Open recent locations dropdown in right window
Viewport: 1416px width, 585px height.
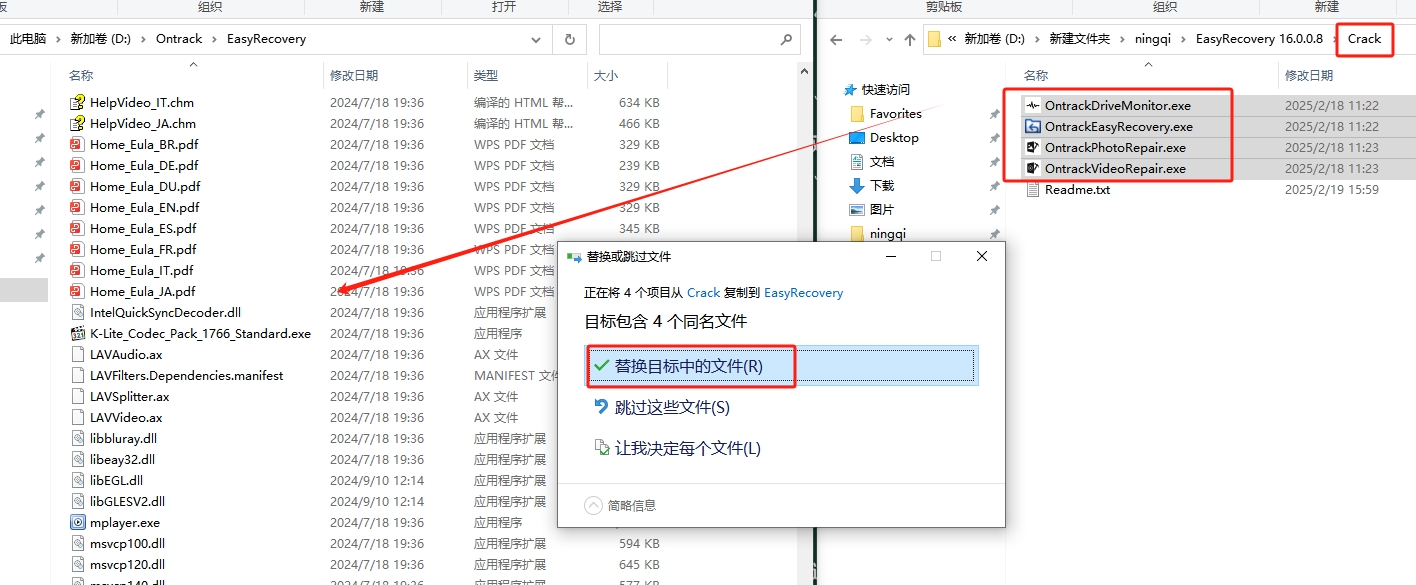(x=887, y=40)
